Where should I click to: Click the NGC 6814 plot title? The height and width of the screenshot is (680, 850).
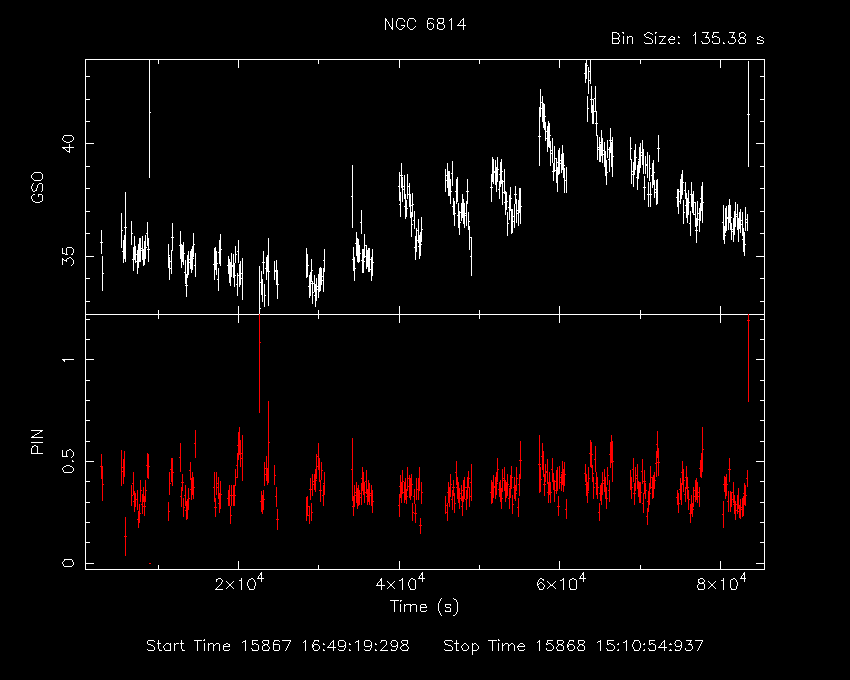(425, 24)
